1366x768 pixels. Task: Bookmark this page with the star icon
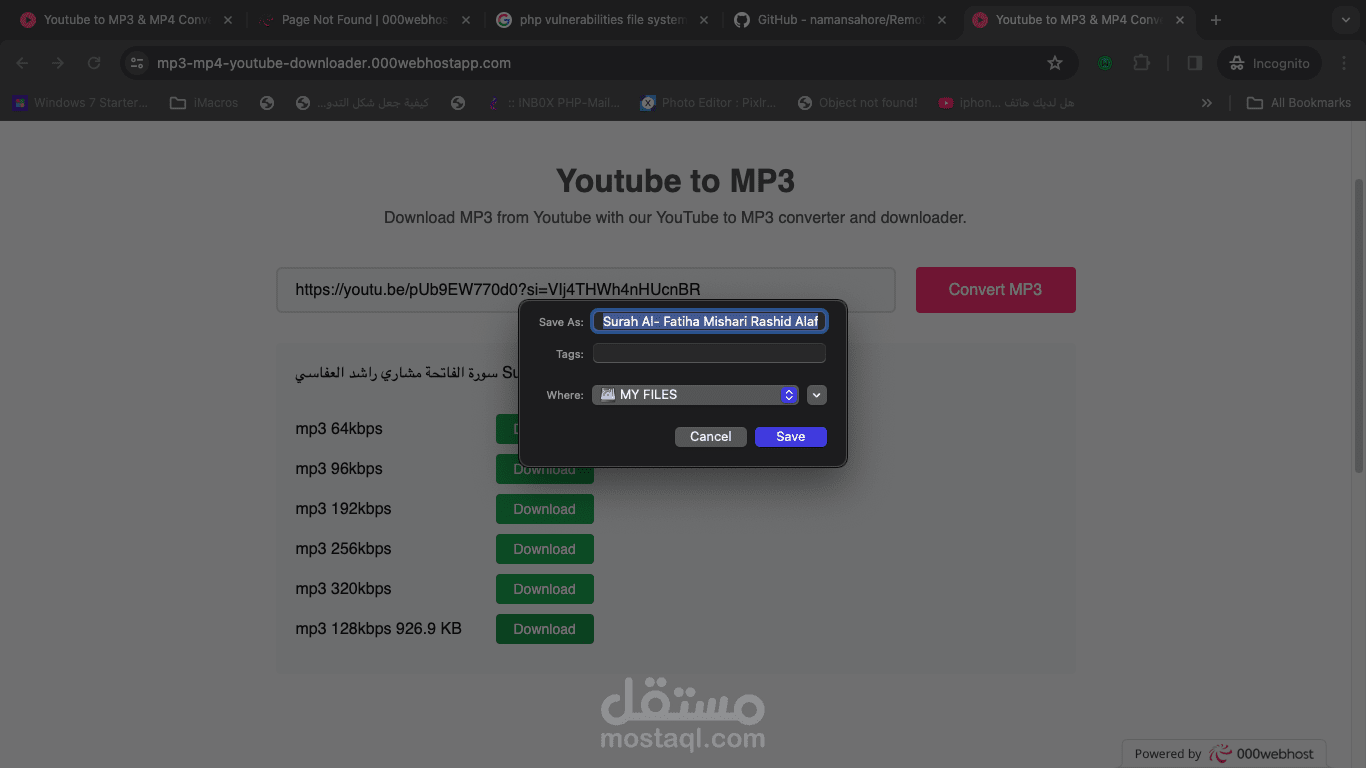(x=1055, y=63)
